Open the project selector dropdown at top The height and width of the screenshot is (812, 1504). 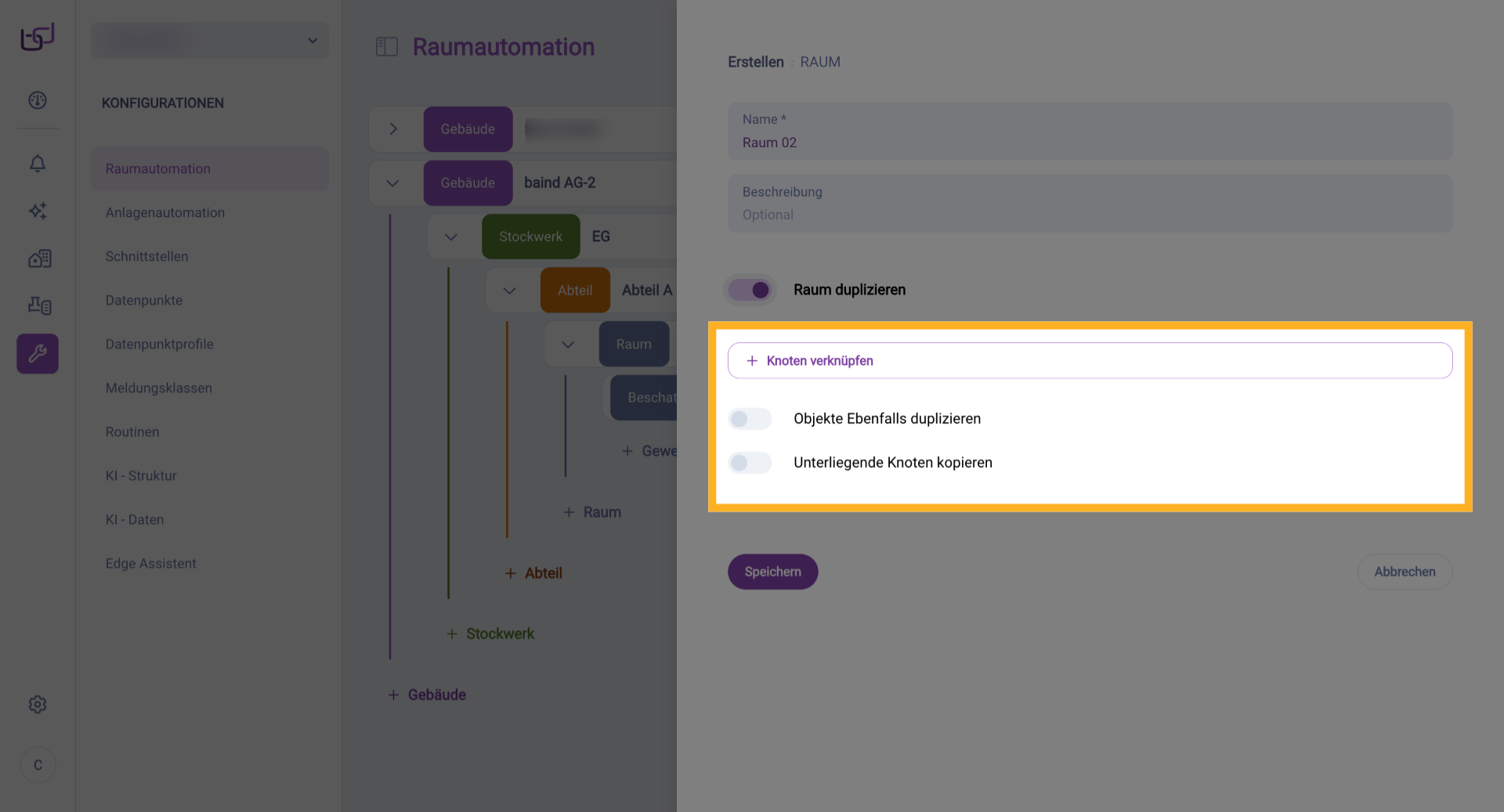click(x=210, y=41)
